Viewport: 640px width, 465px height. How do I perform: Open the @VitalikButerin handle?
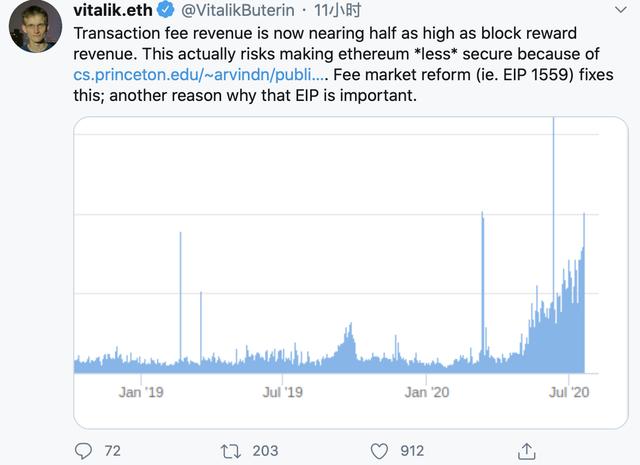point(237,11)
